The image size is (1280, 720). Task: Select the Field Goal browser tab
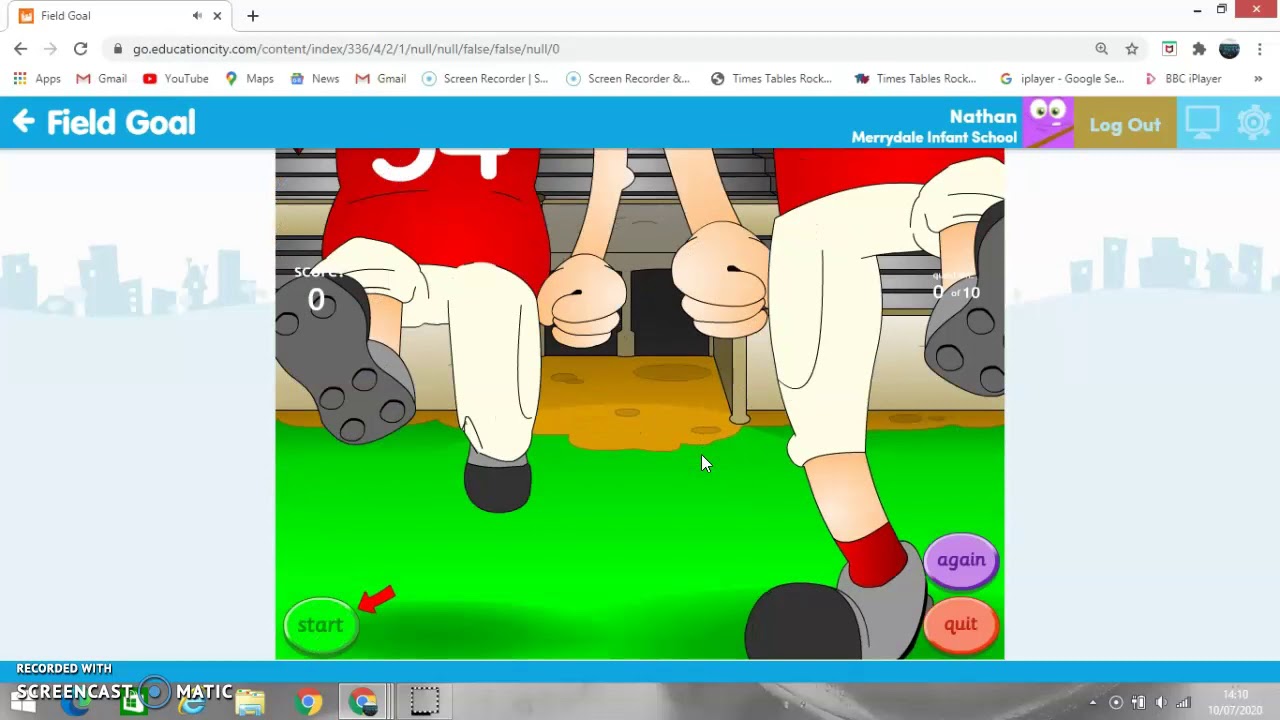(120, 16)
